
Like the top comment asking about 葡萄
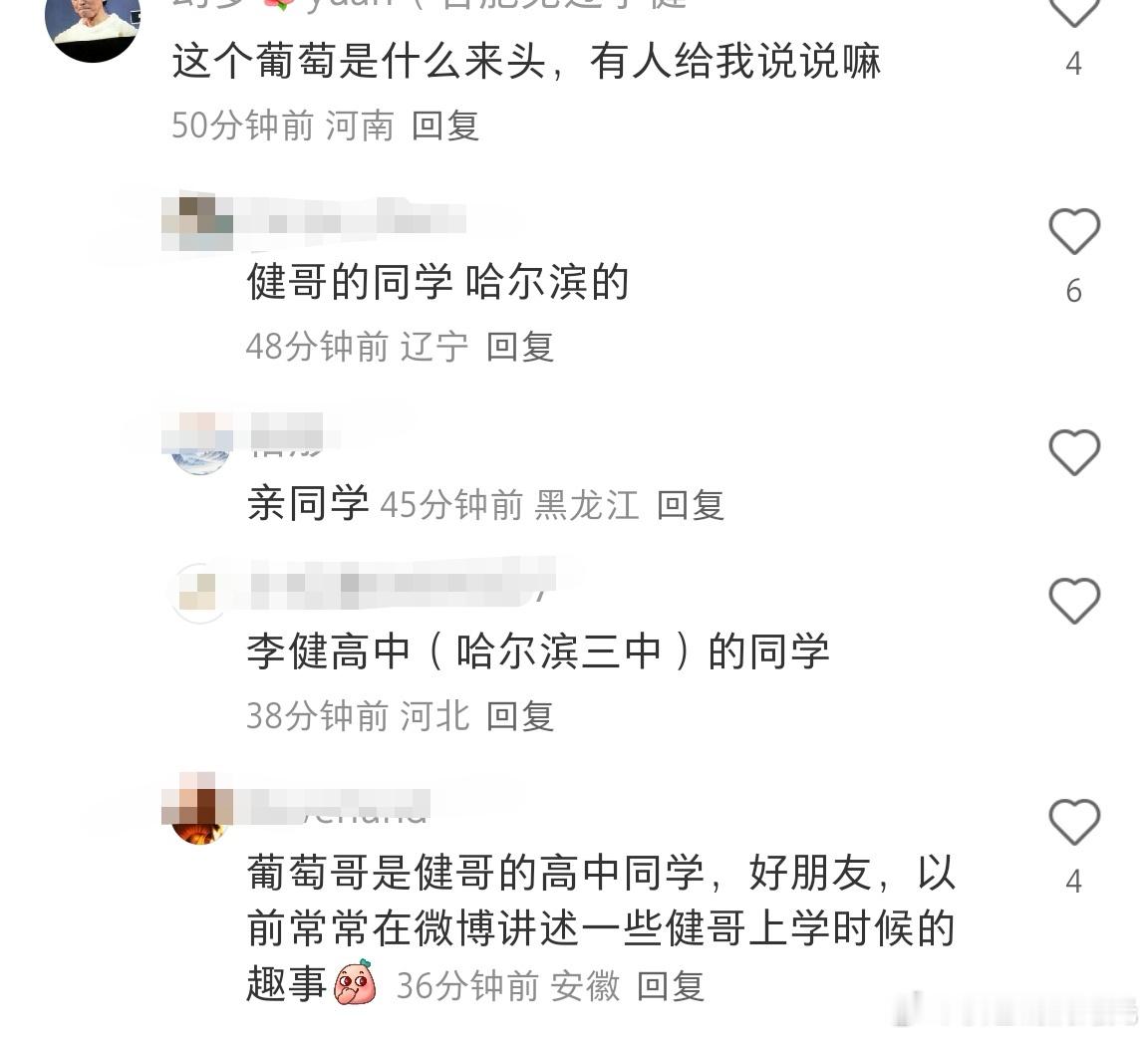pyautogui.click(x=1074, y=10)
